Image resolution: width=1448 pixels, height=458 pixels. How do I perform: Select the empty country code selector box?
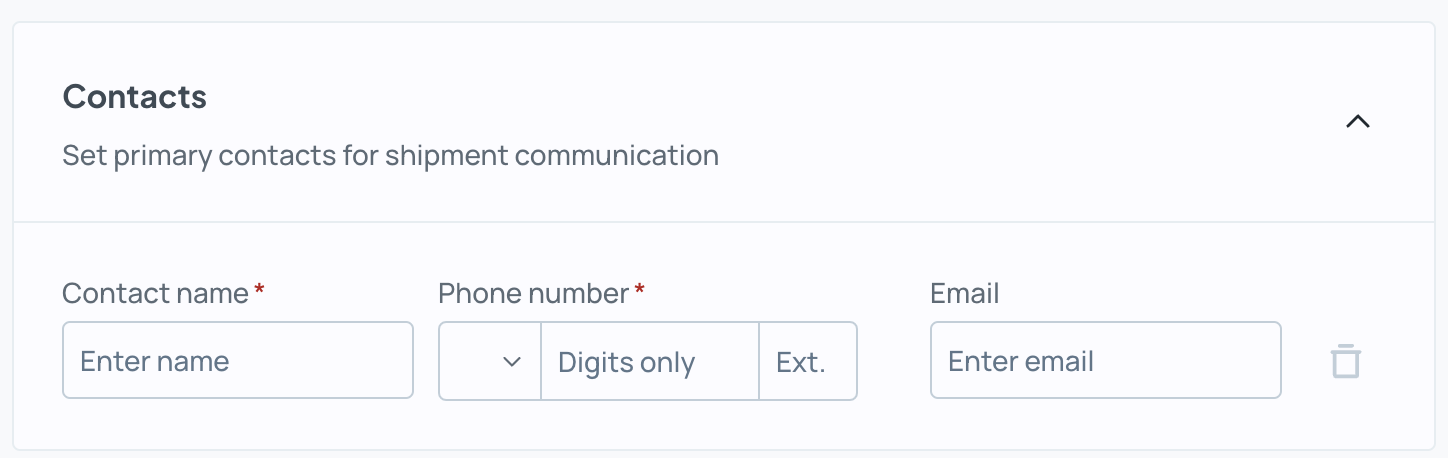490,361
